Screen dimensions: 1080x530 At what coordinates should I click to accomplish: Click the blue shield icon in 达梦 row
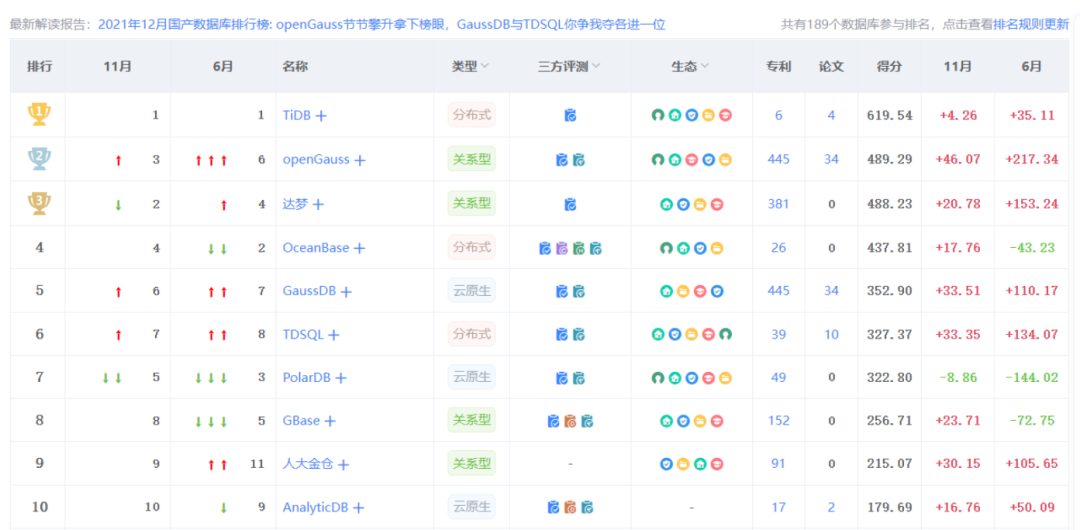(683, 205)
